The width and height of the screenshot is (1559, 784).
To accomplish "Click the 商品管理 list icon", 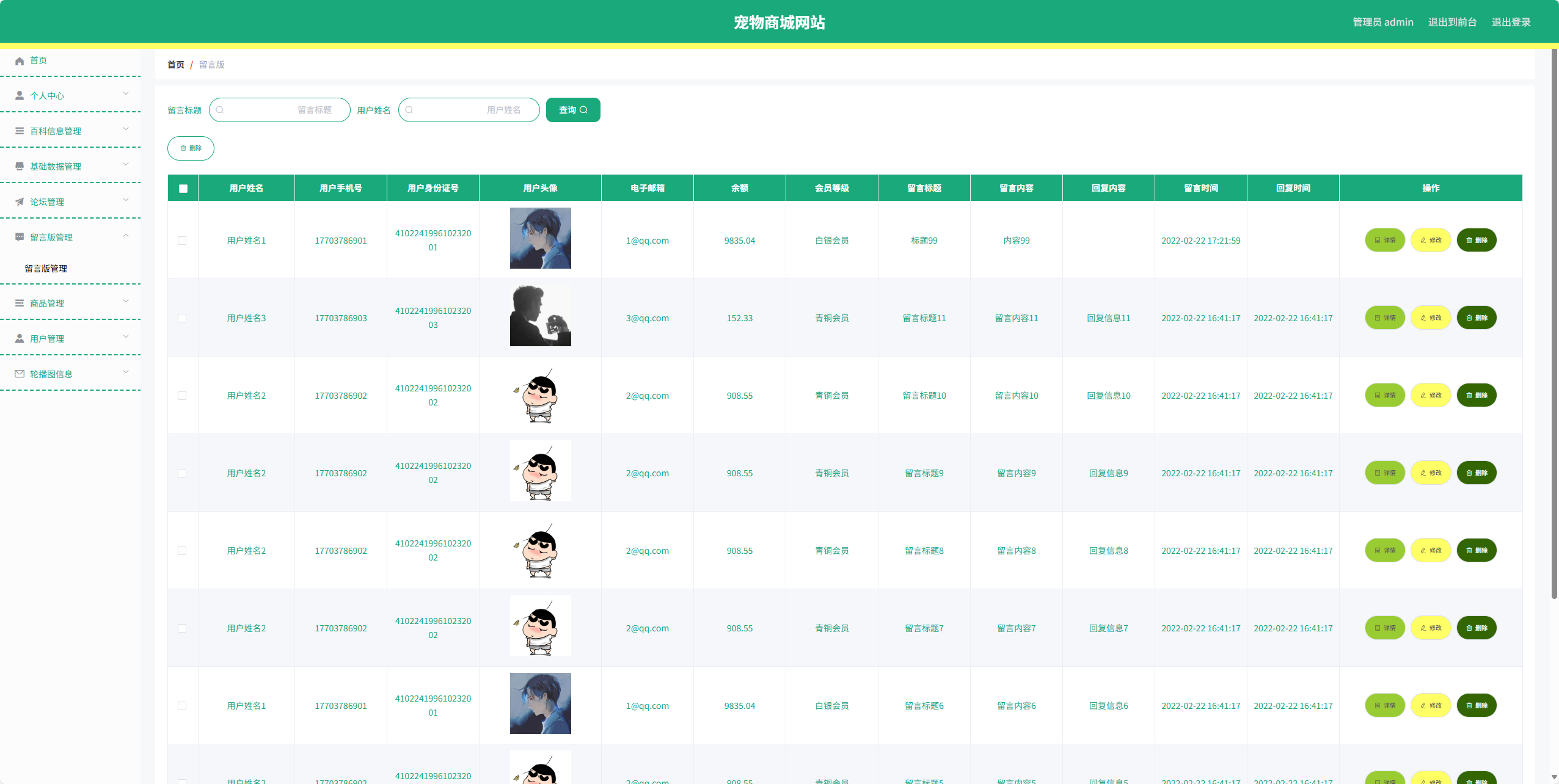I will click(20, 303).
